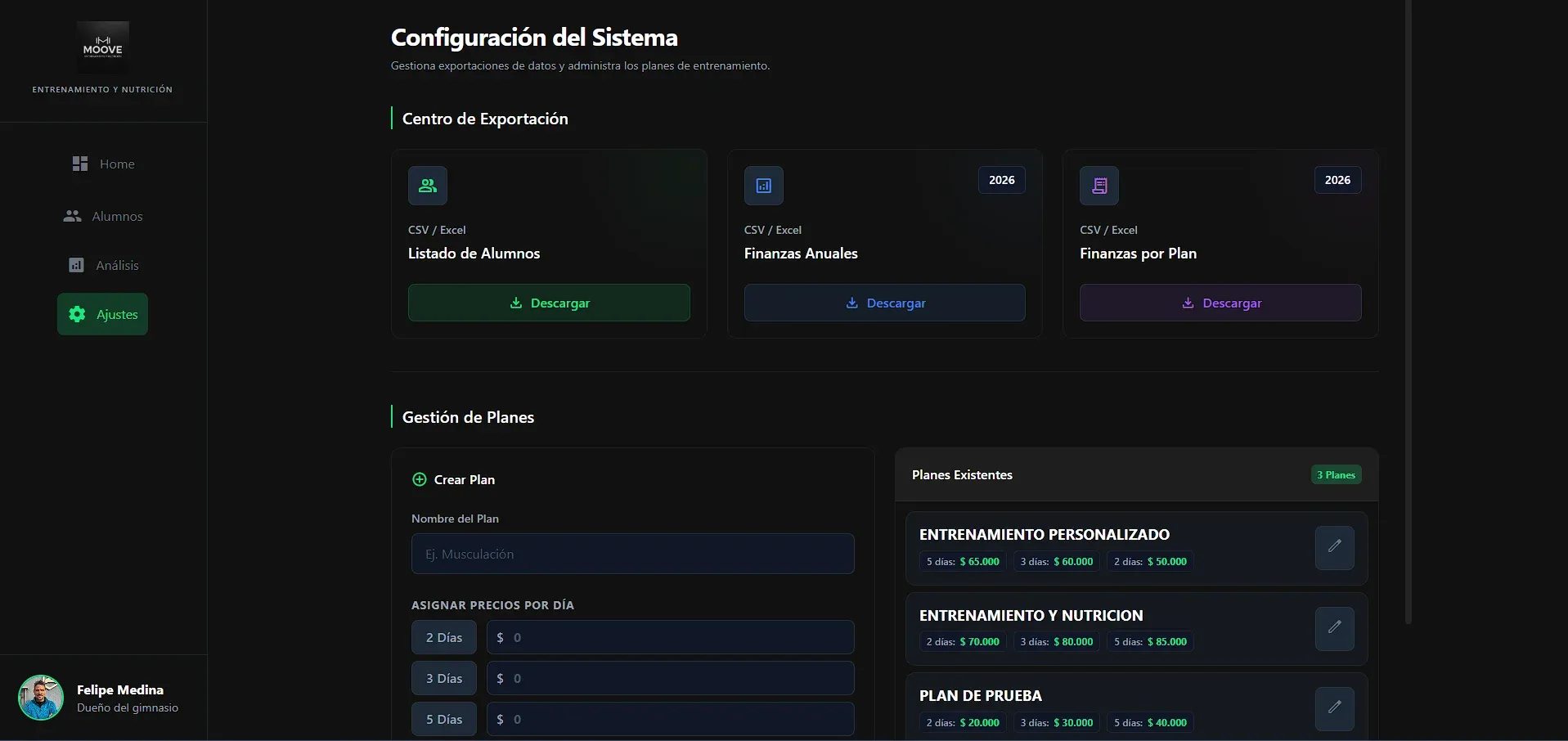1568x741 pixels.
Task: Click the 5 Días price input
Action: 671,719
